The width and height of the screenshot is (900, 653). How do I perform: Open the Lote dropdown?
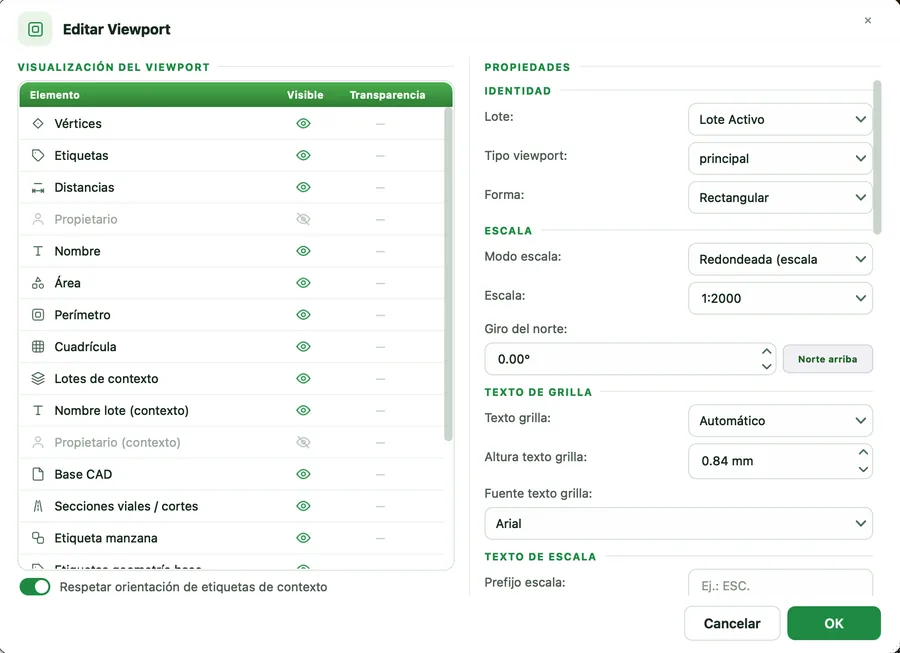point(780,119)
